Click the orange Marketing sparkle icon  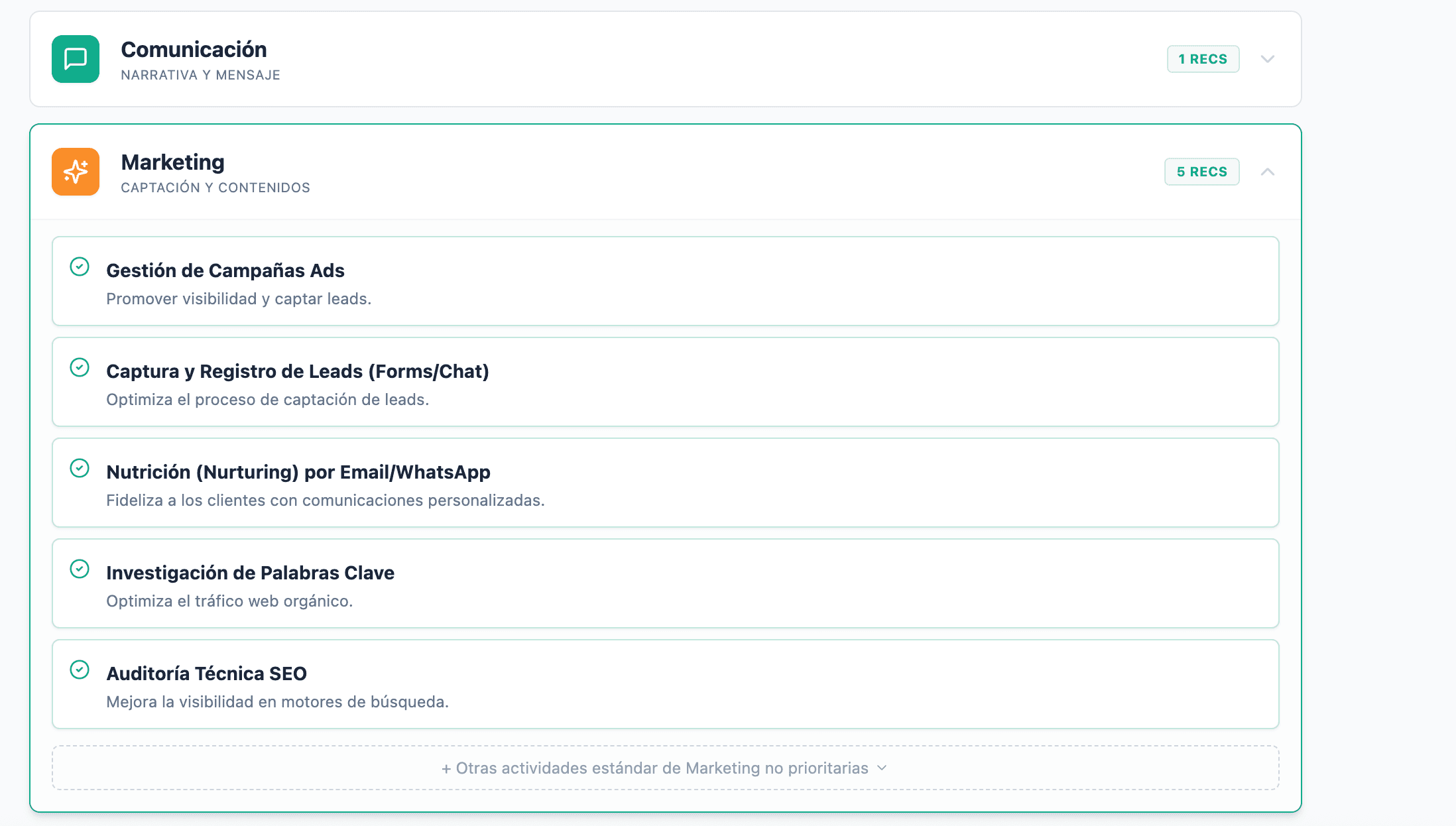[x=76, y=172]
